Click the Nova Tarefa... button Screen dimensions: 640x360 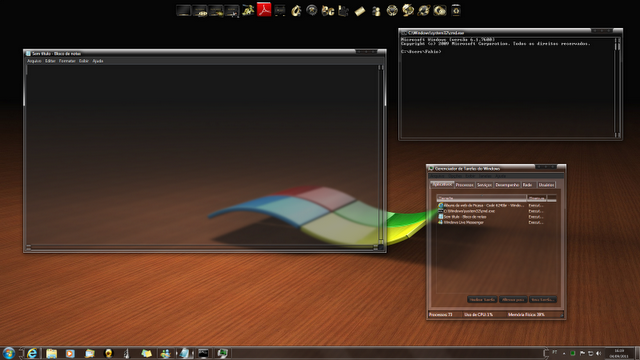coord(542,300)
